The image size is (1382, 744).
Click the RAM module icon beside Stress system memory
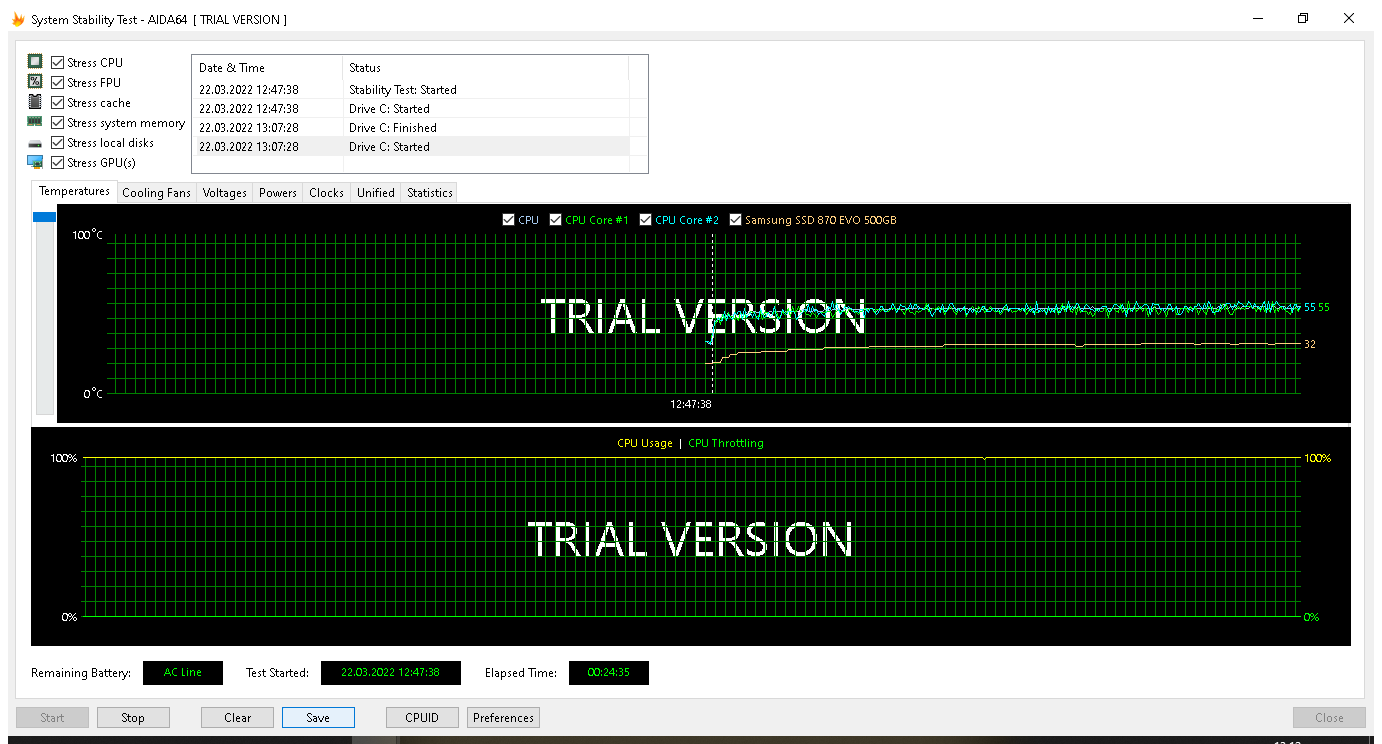[x=35, y=122]
